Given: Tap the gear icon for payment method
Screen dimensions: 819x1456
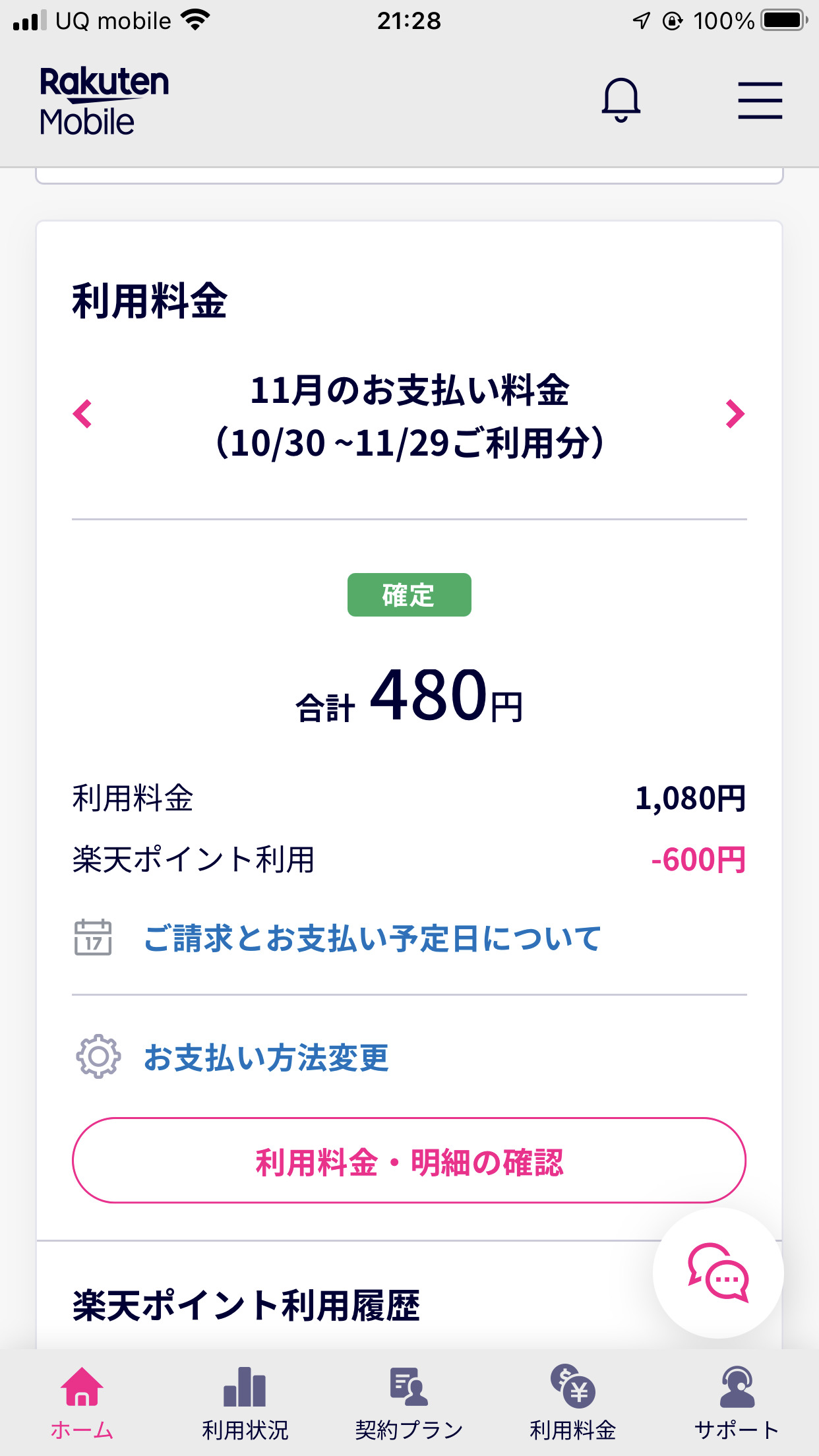Looking at the screenshot, I should click(x=98, y=1056).
